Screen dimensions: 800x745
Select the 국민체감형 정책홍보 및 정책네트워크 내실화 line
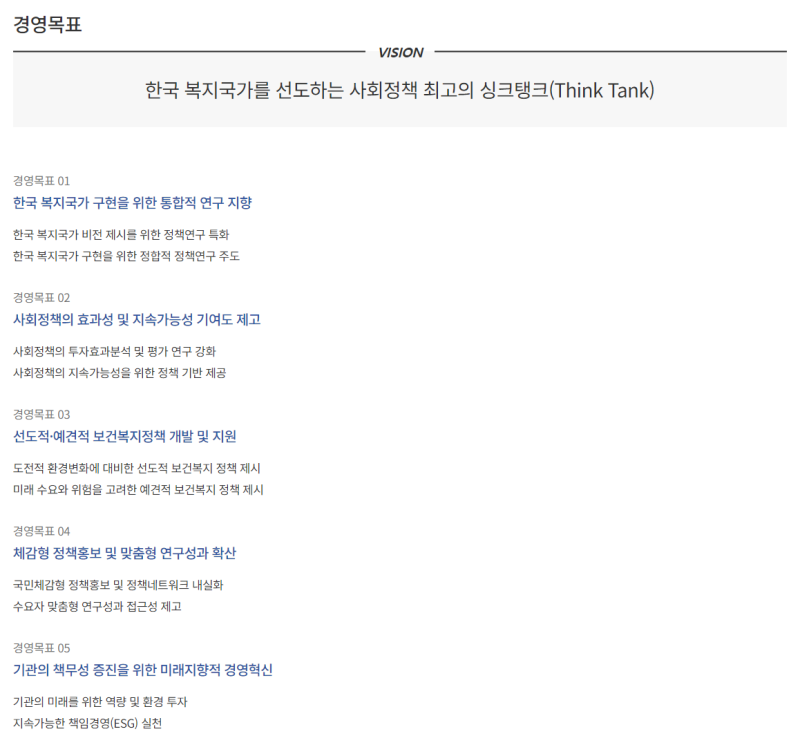click(118, 584)
